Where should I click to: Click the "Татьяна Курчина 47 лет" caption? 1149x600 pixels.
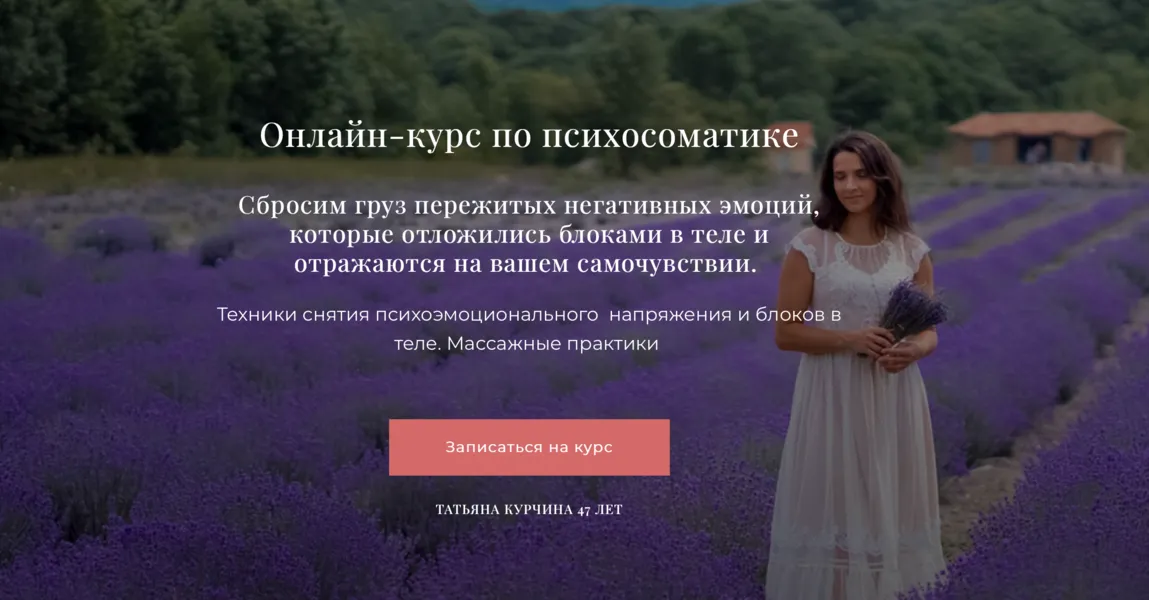pos(529,509)
